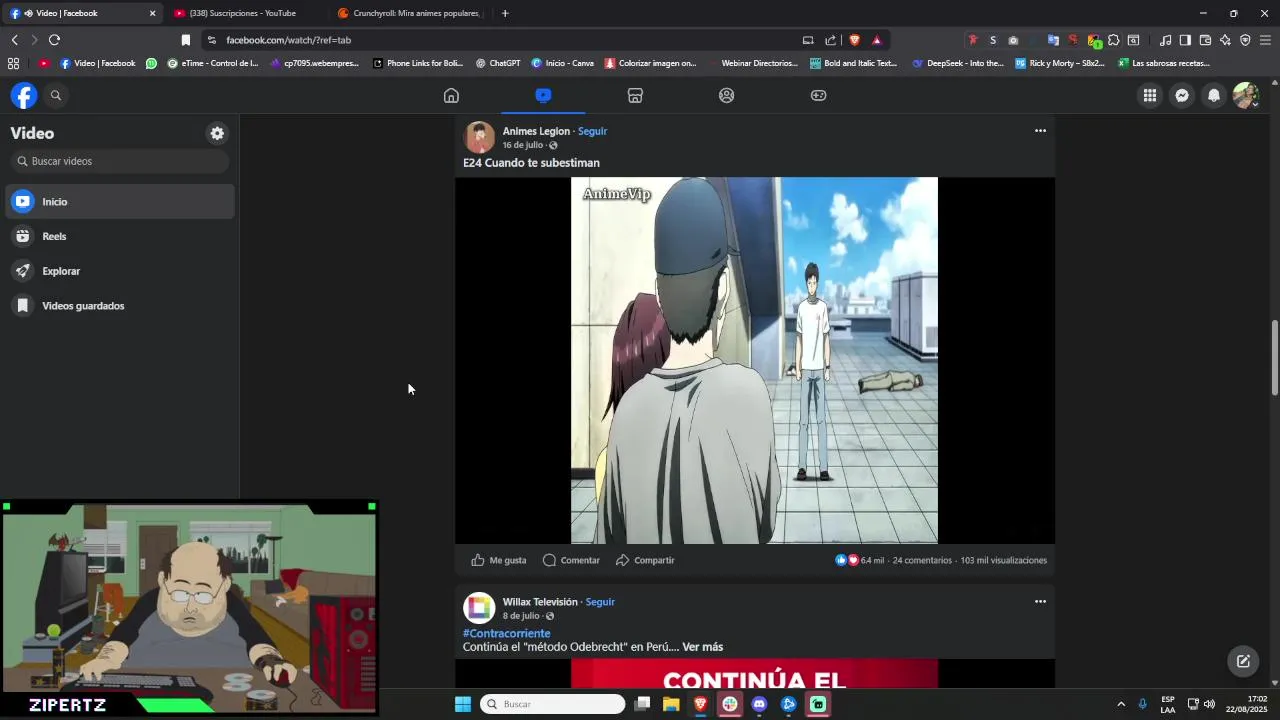Click the address bar URL
1280x720 pixels.
289,40
